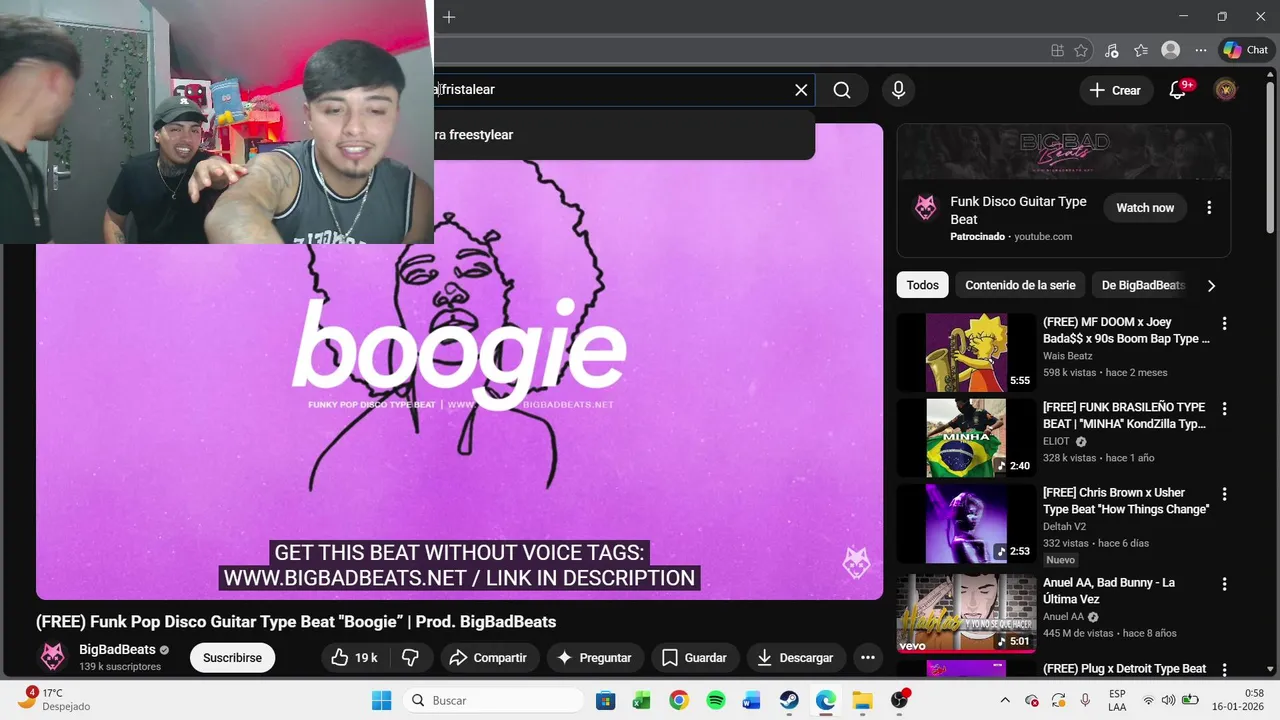Show hidden system tray icons chevron

click(x=1005, y=700)
